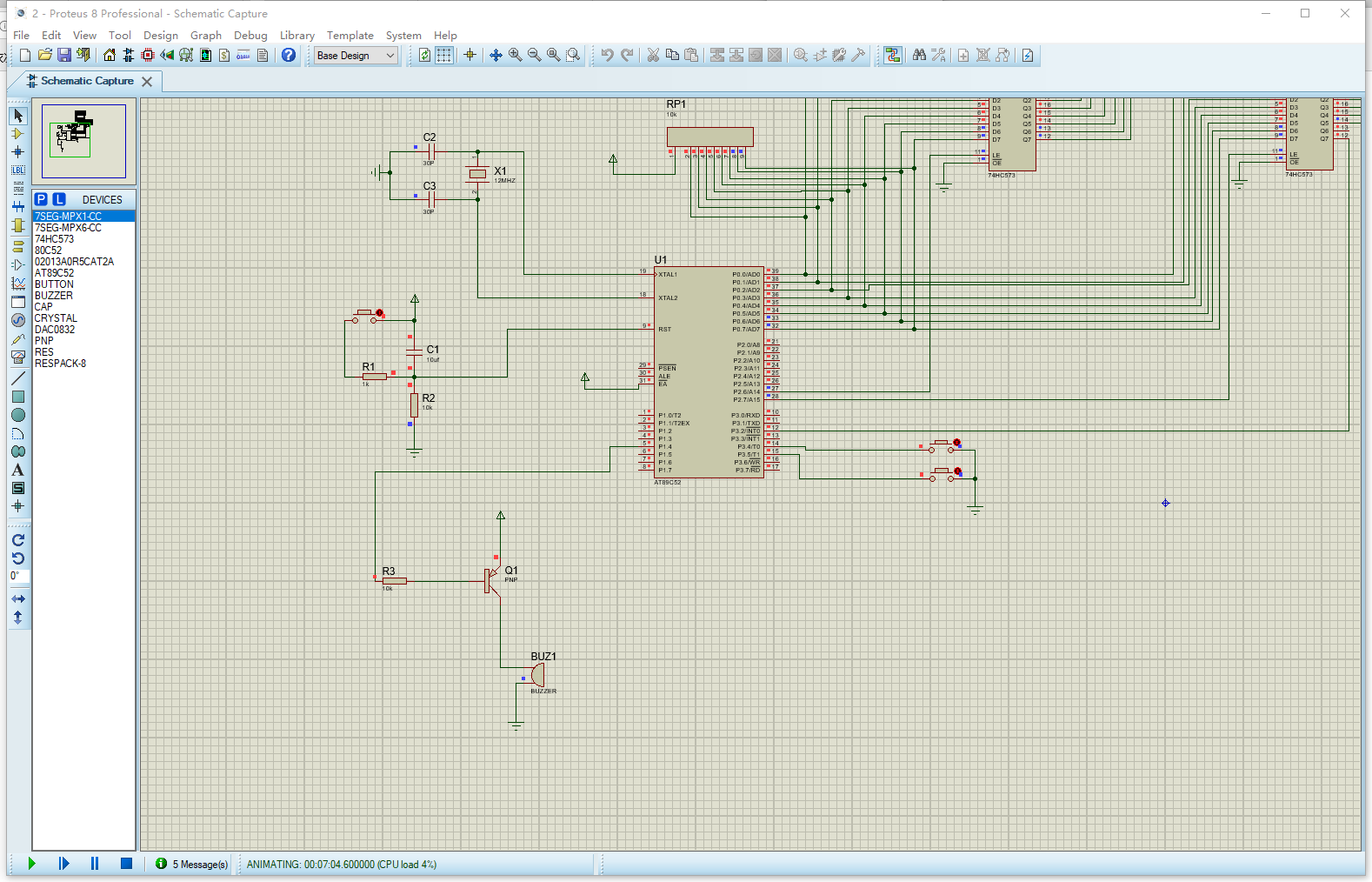Select CRYSTAL in the device list

point(83,318)
